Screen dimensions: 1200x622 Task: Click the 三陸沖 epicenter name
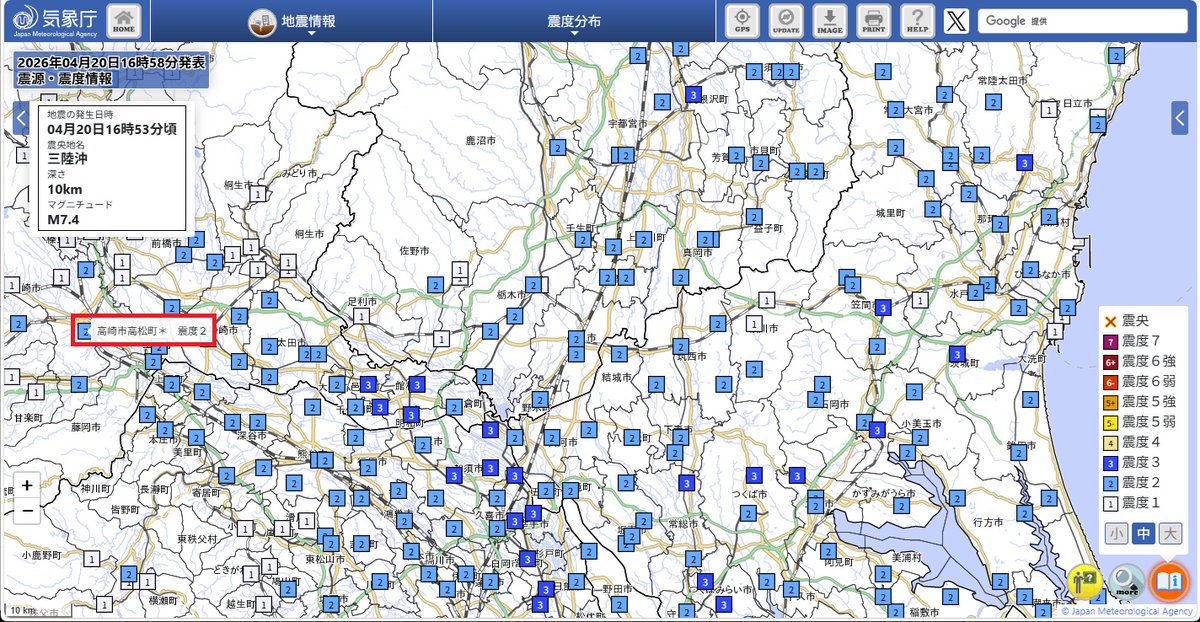pyautogui.click(x=68, y=157)
